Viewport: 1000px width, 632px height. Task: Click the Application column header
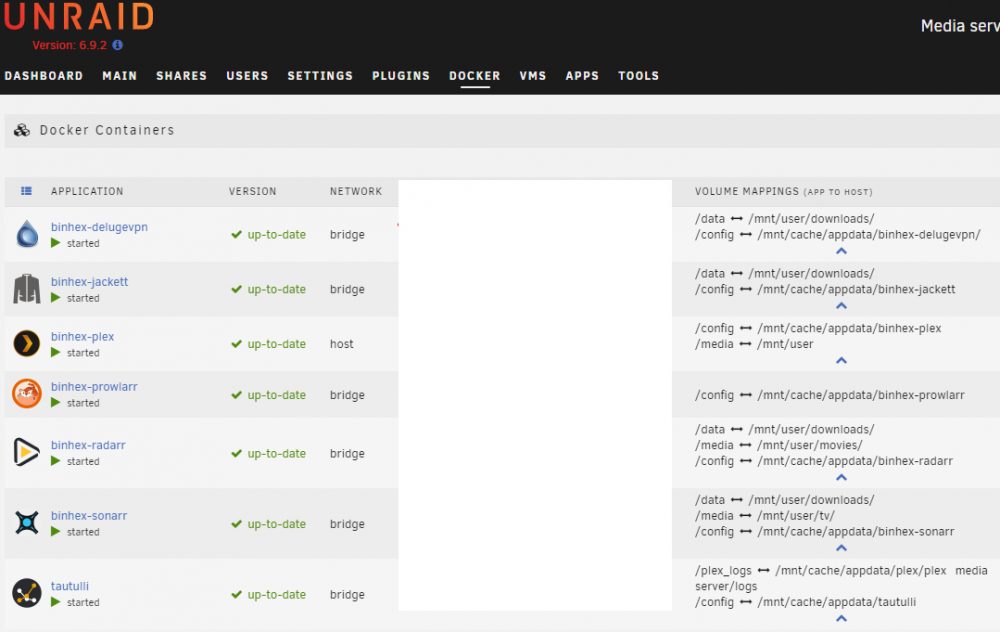click(87, 191)
